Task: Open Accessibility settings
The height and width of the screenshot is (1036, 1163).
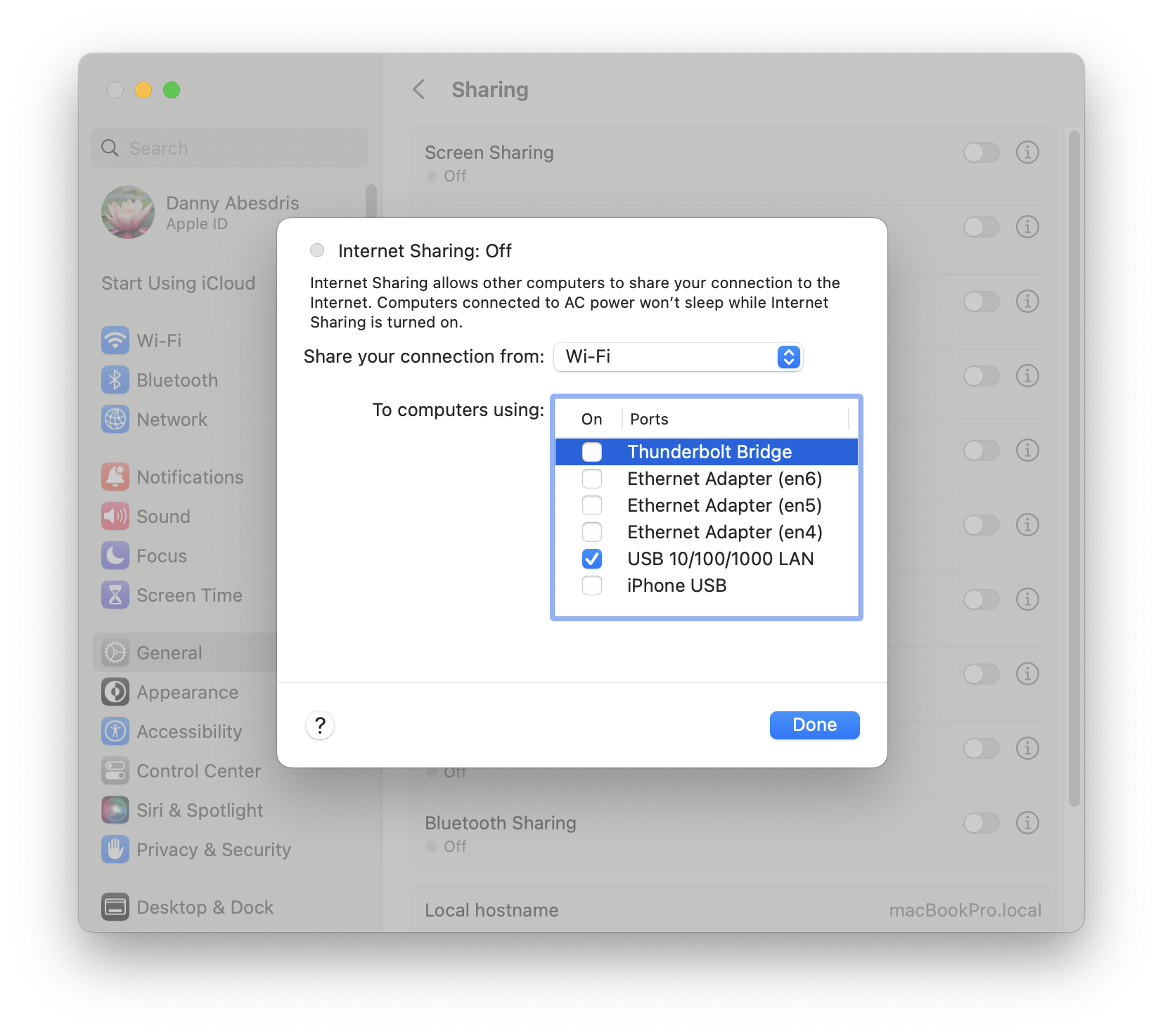Action: click(x=172, y=732)
